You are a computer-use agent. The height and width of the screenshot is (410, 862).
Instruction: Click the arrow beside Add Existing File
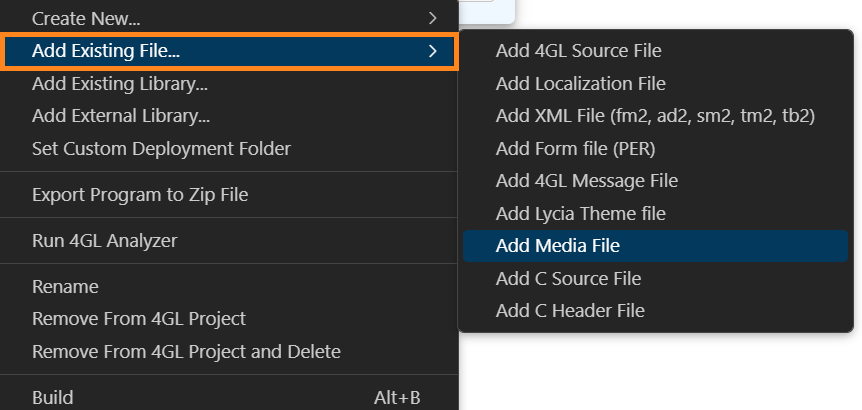[432, 51]
